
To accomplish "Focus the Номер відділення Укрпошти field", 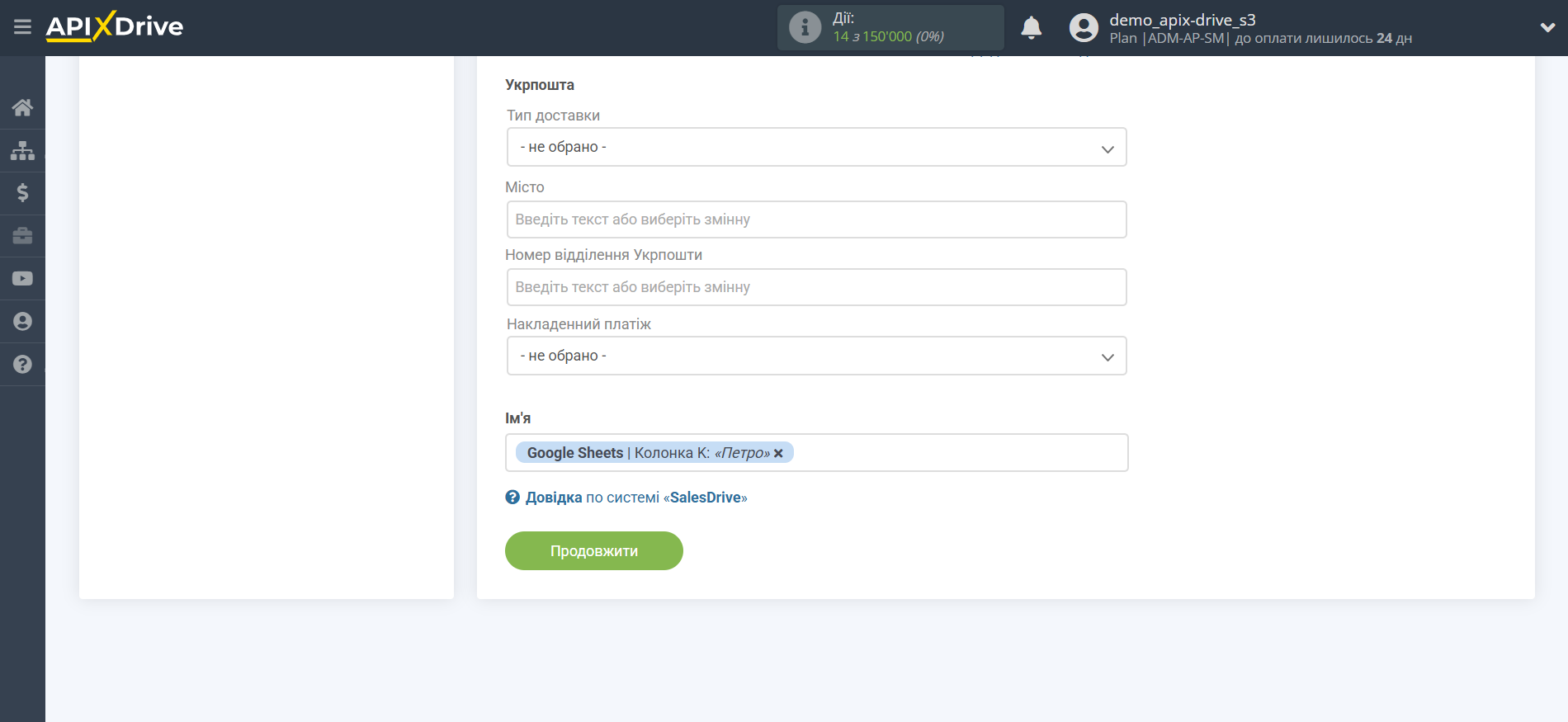I will pyautogui.click(x=816, y=287).
